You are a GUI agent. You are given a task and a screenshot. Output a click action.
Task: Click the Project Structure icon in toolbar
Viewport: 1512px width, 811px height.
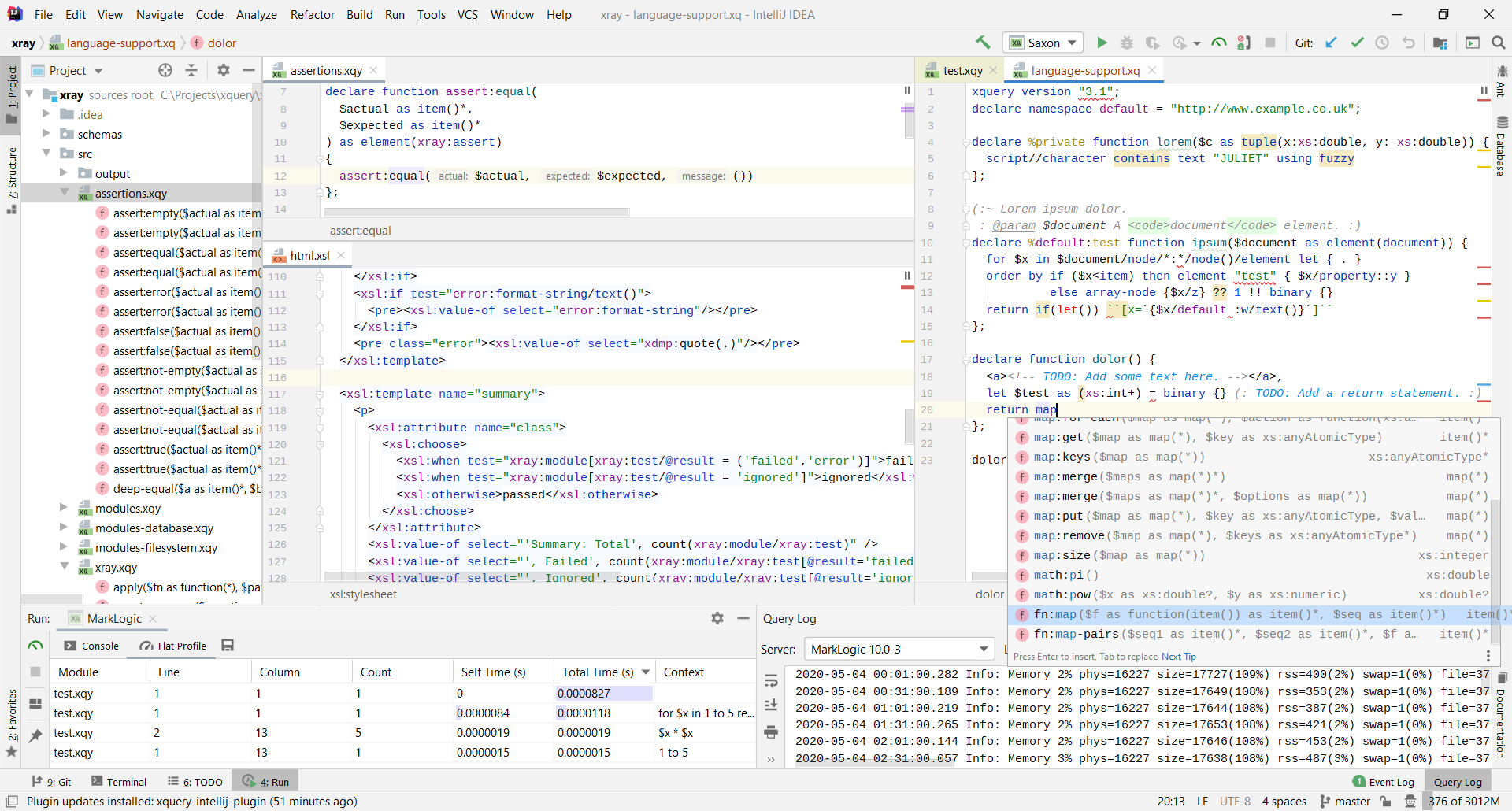pyautogui.click(x=1440, y=43)
